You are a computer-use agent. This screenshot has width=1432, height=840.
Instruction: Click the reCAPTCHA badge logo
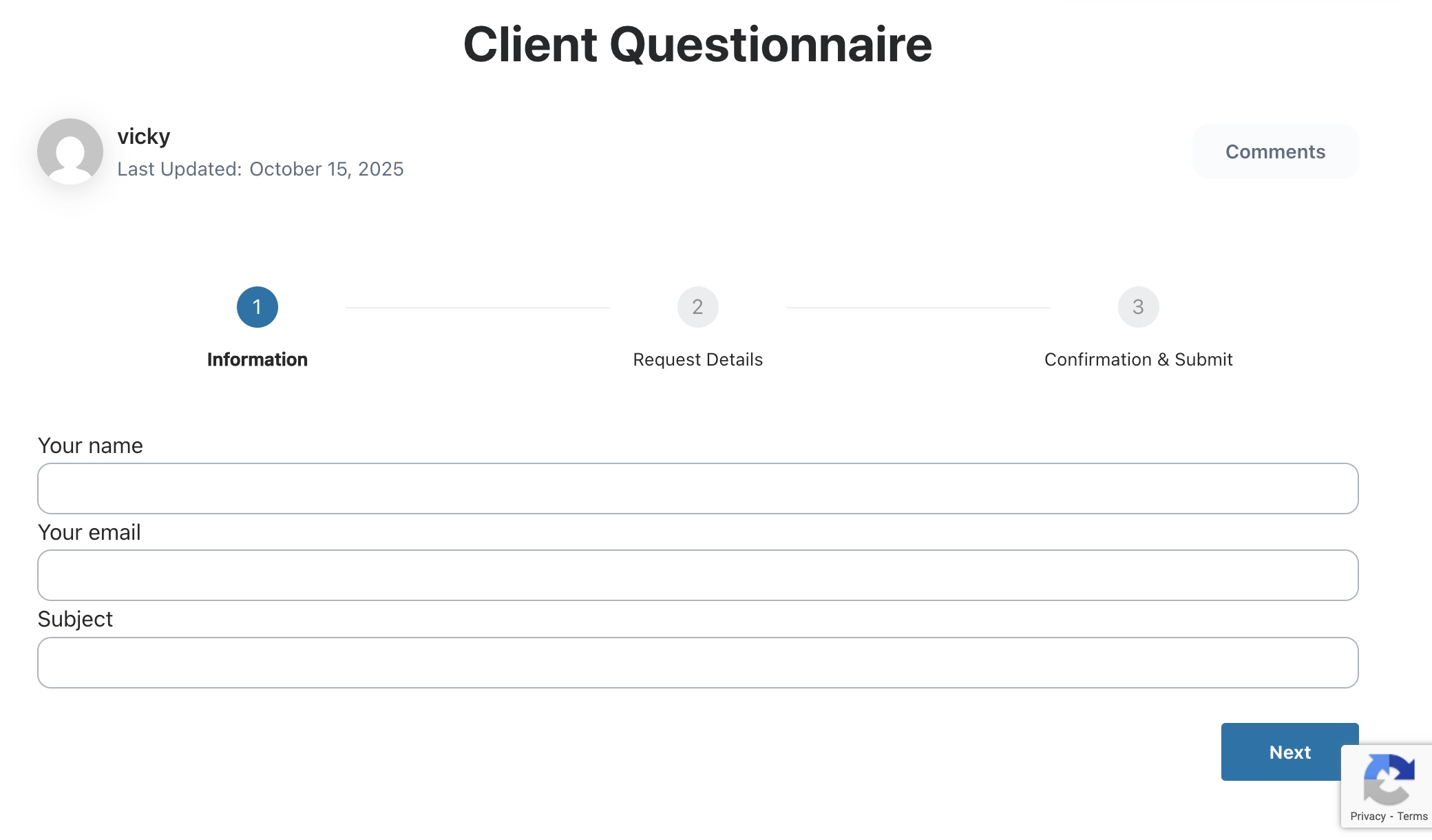pyautogui.click(x=1389, y=779)
